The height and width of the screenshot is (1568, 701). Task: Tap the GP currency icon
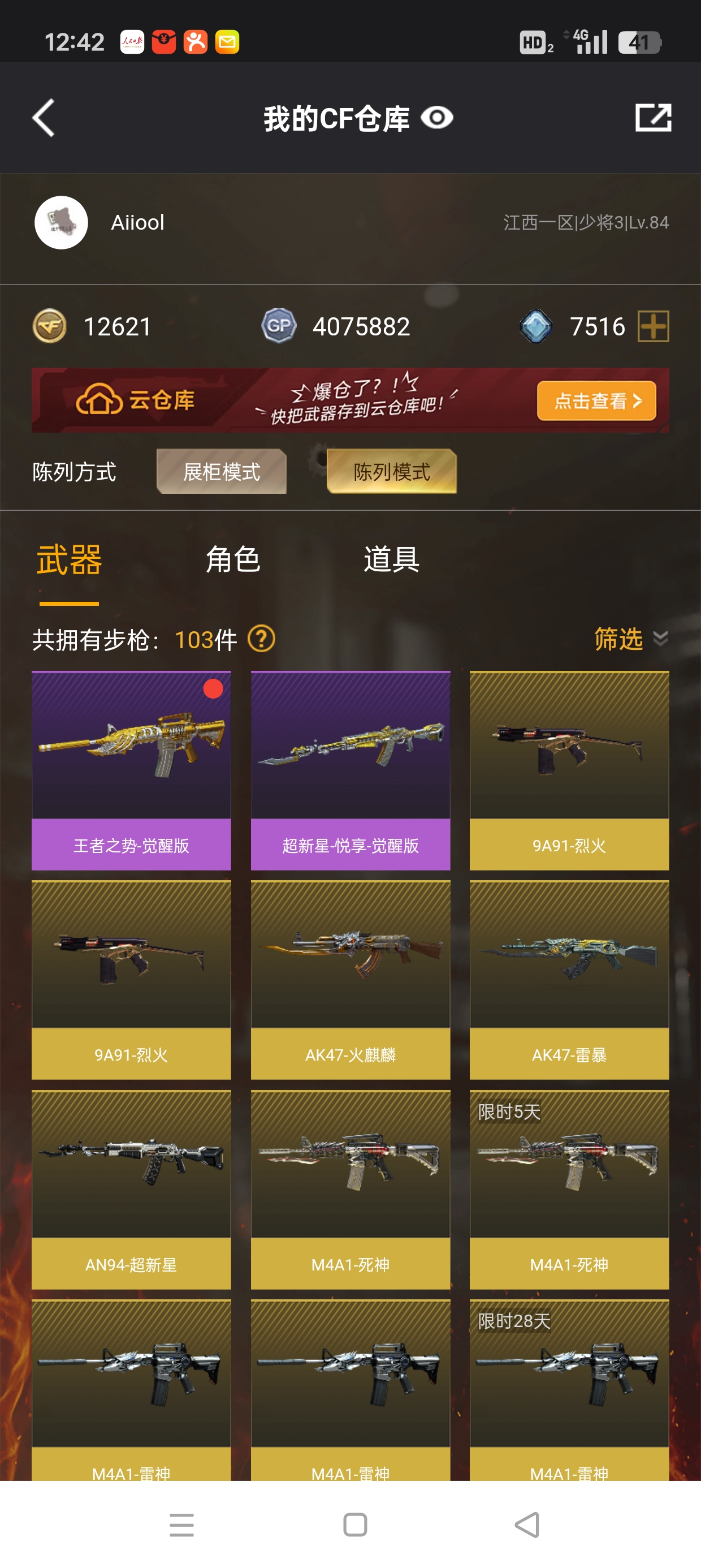pos(279,326)
